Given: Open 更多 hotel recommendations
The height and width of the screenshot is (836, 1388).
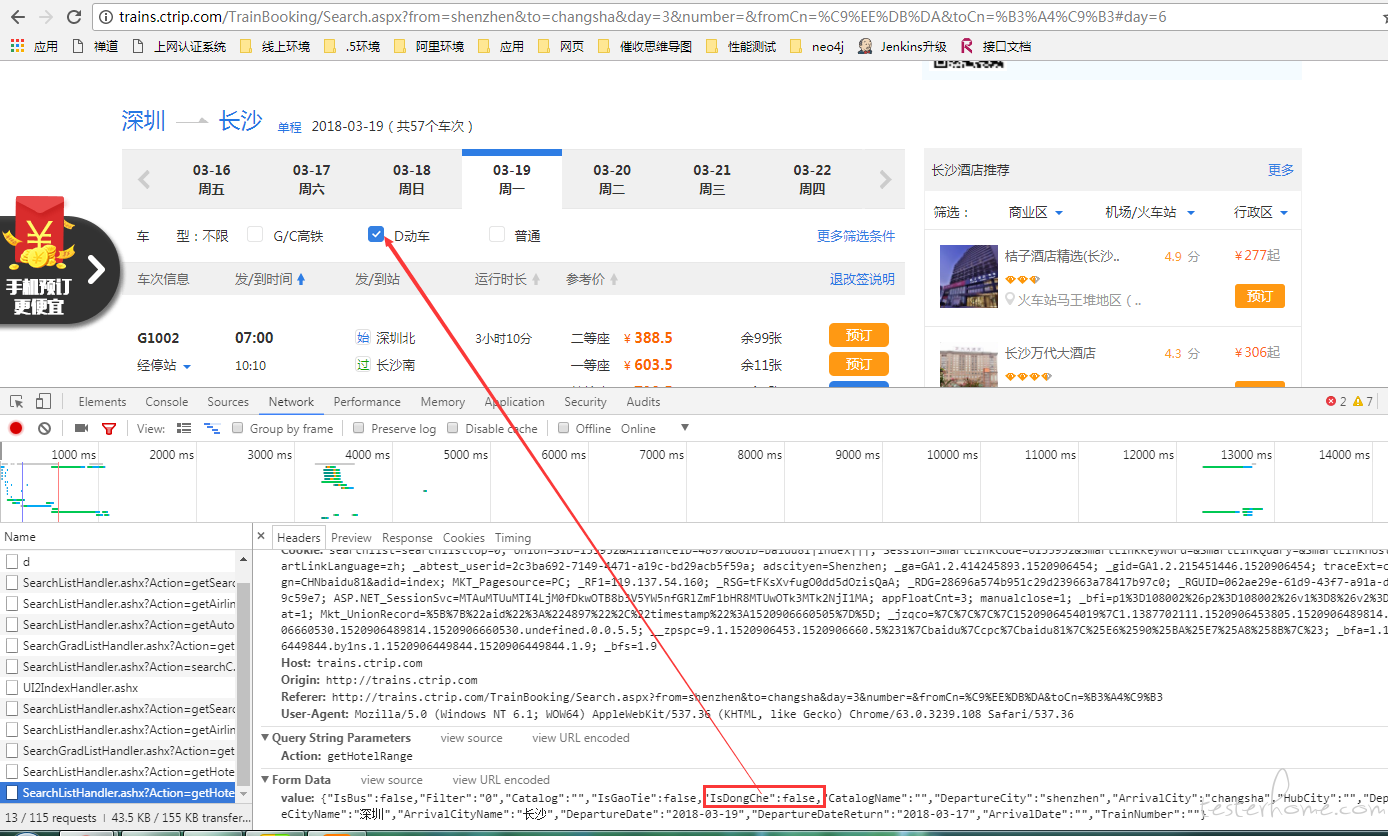Looking at the screenshot, I should coord(1281,170).
